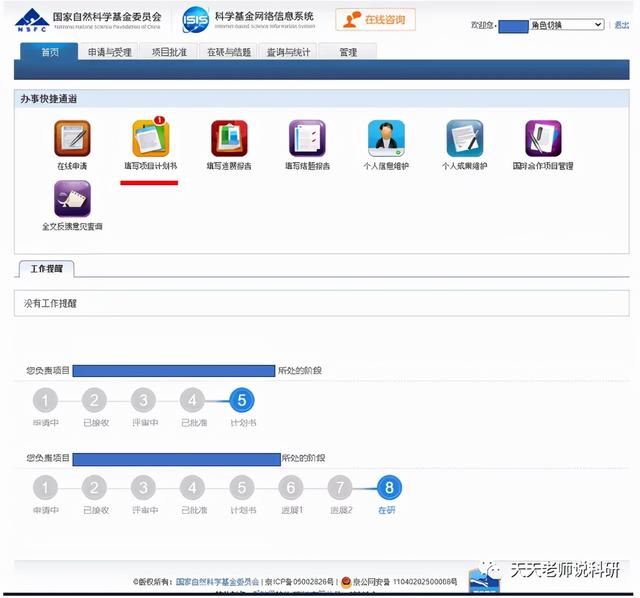Image resolution: width=640 pixels, height=598 pixels.
Task: Open the 角色切换 role dropdown
Action: click(x=567, y=25)
